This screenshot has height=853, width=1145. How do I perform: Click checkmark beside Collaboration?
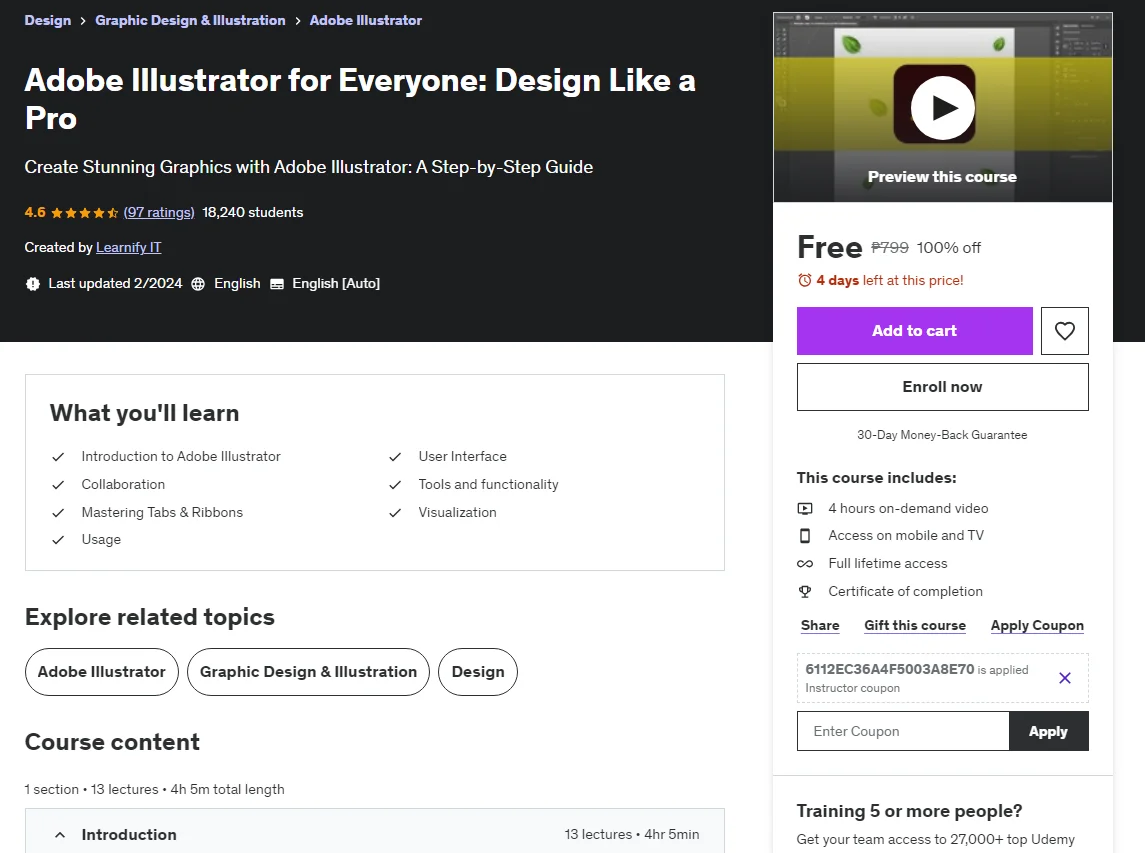point(58,485)
